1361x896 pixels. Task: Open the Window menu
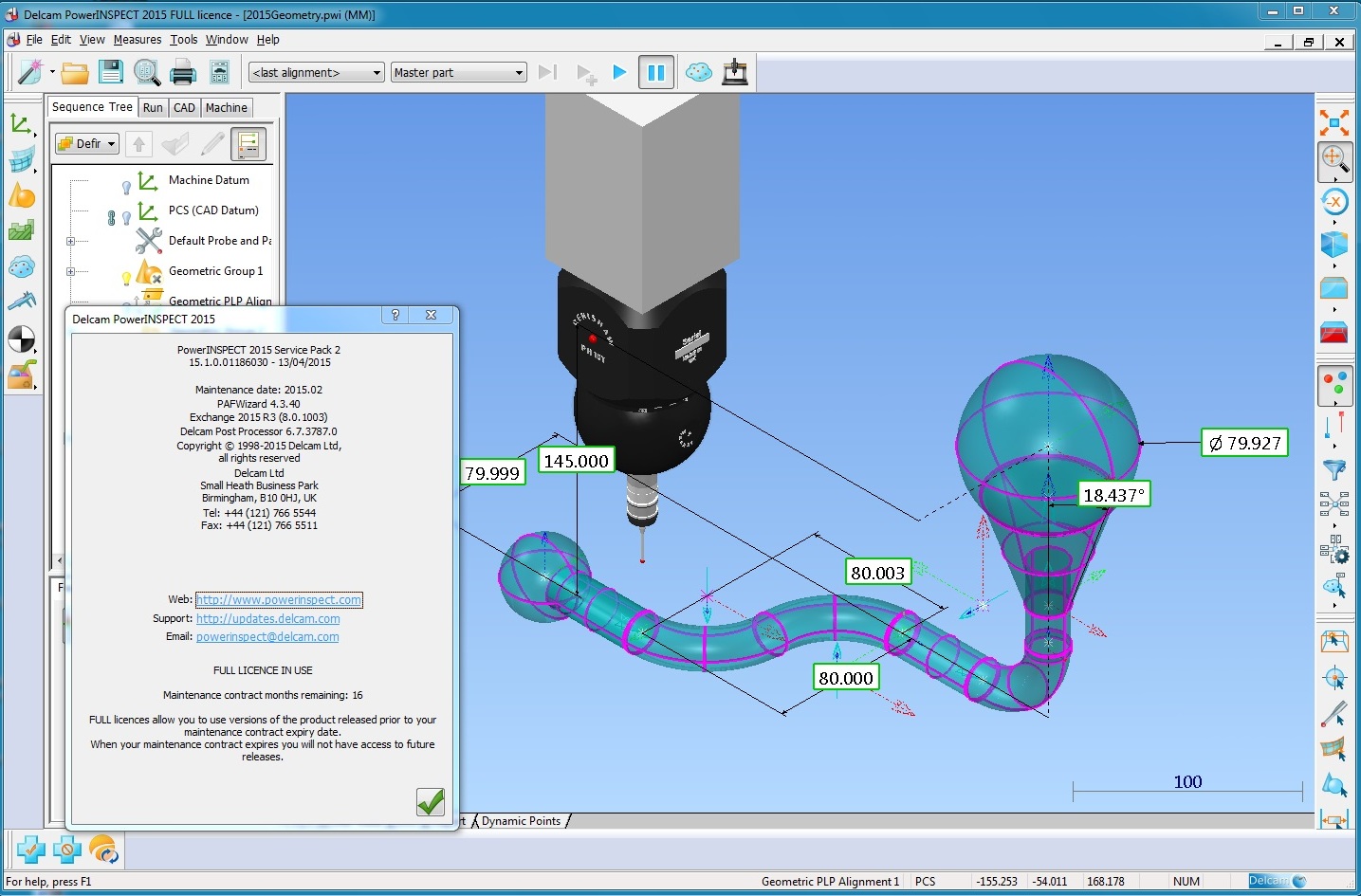pos(227,40)
